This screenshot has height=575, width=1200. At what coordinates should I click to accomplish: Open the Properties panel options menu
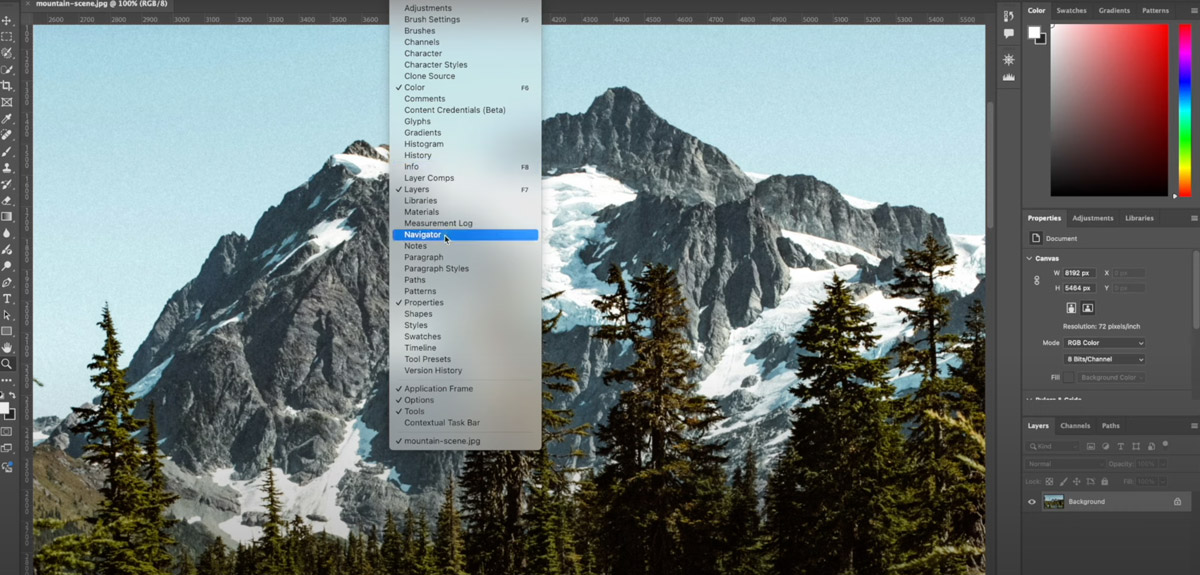coord(1194,218)
